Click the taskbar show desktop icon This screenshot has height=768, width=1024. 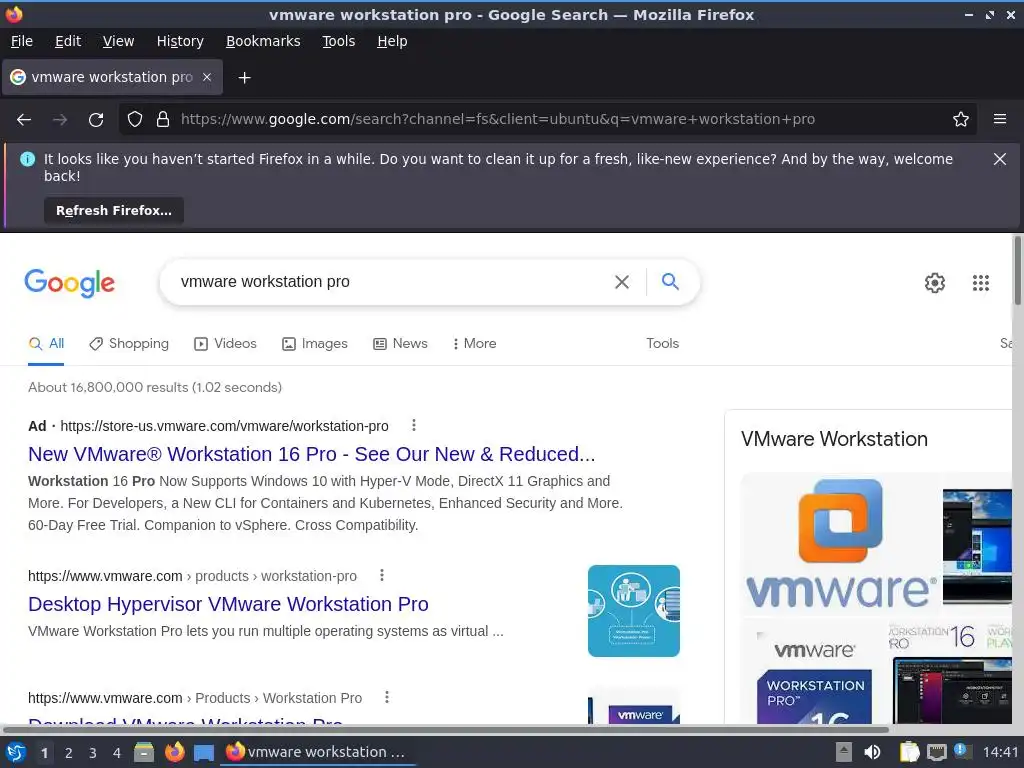tap(204, 752)
